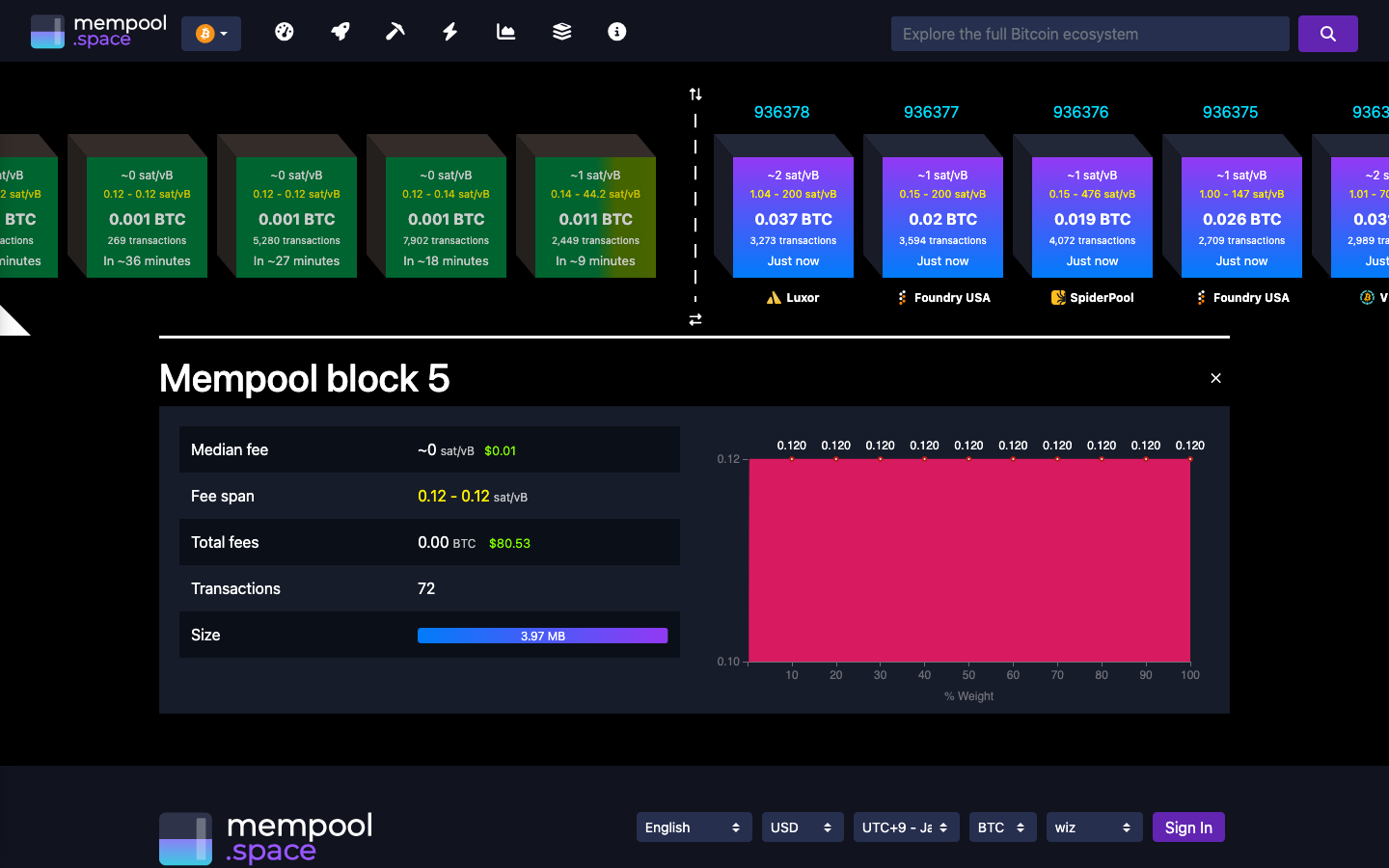This screenshot has width=1389, height=868.
Task: Open the Bitcoin network selector dropdown
Action: tap(210, 32)
